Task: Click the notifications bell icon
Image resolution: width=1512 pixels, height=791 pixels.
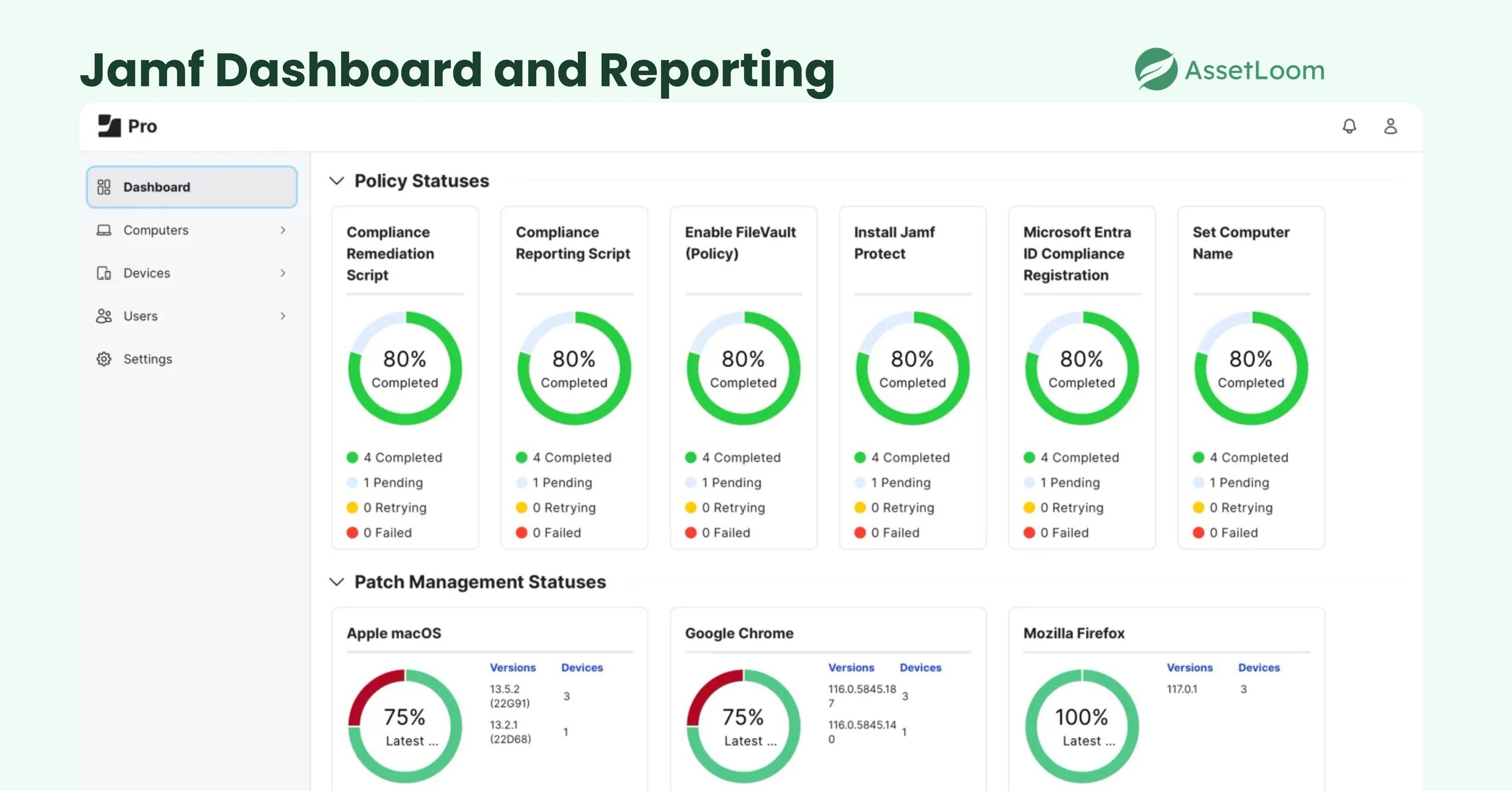Action: [x=1349, y=126]
